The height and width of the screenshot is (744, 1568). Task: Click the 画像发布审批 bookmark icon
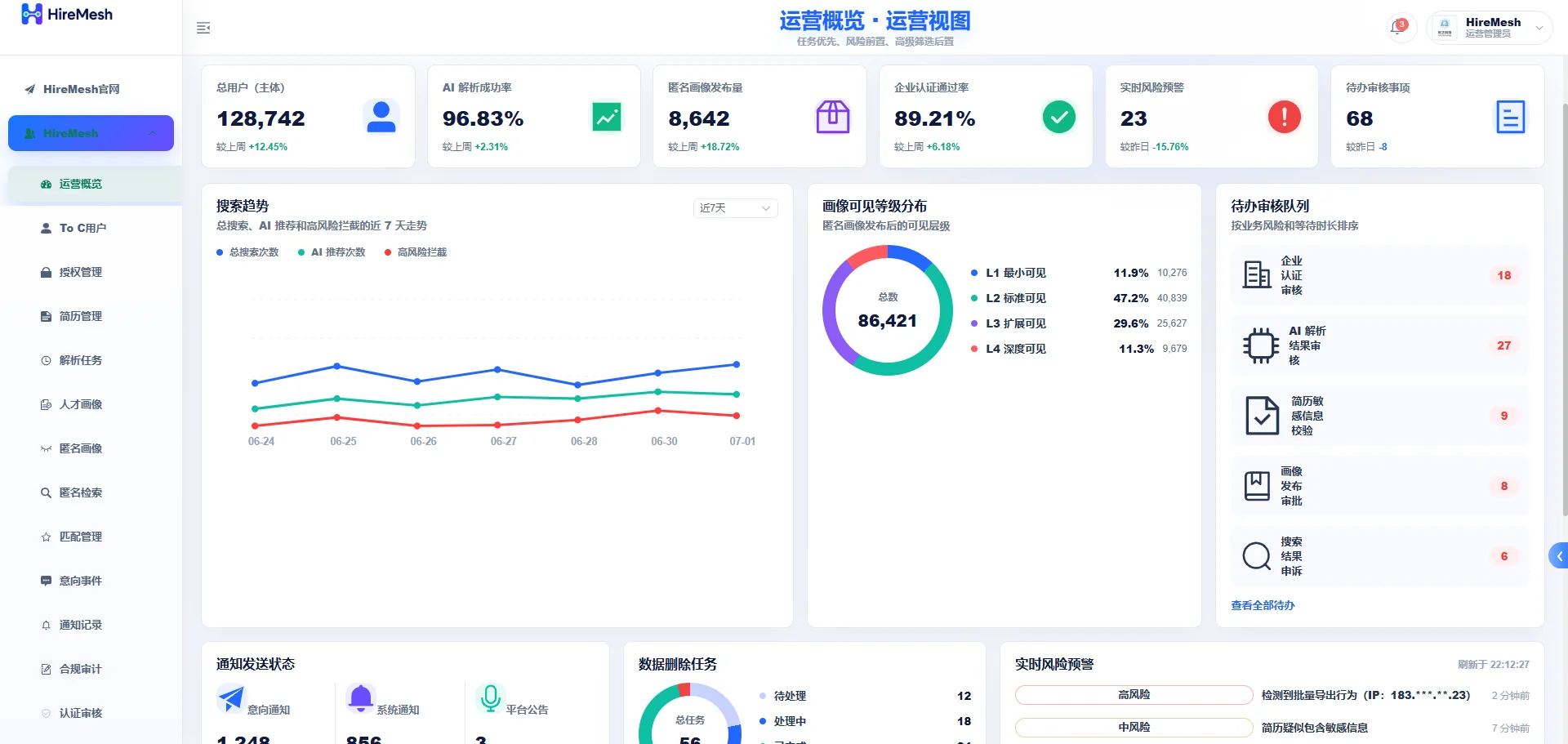[x=1257, y=486]
